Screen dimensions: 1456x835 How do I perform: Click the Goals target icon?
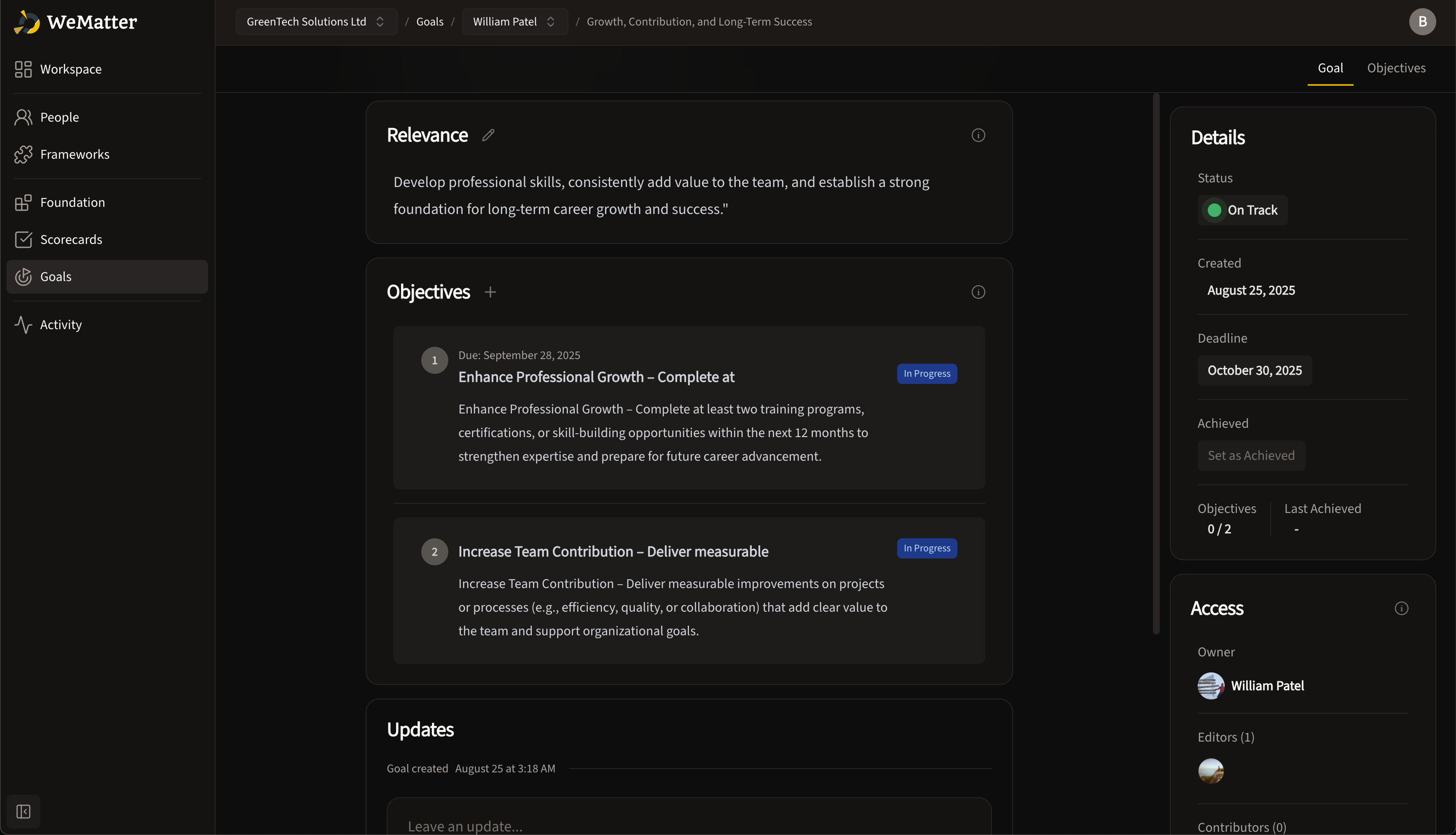pos(23,277)
